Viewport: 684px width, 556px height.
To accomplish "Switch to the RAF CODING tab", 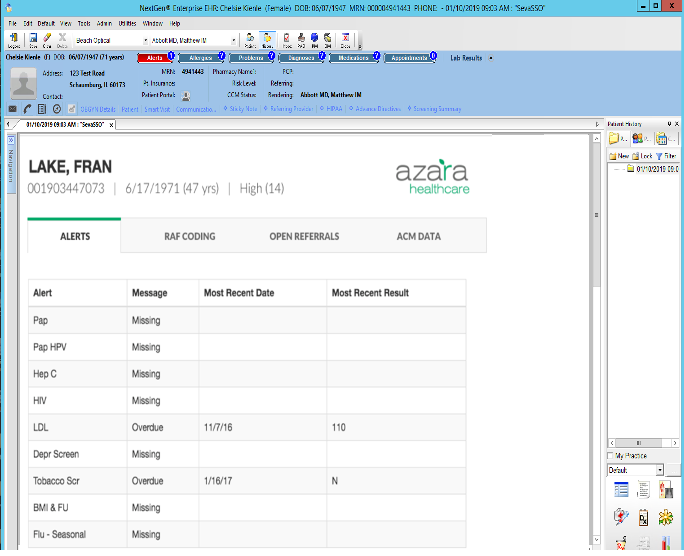I will [190, 236].
